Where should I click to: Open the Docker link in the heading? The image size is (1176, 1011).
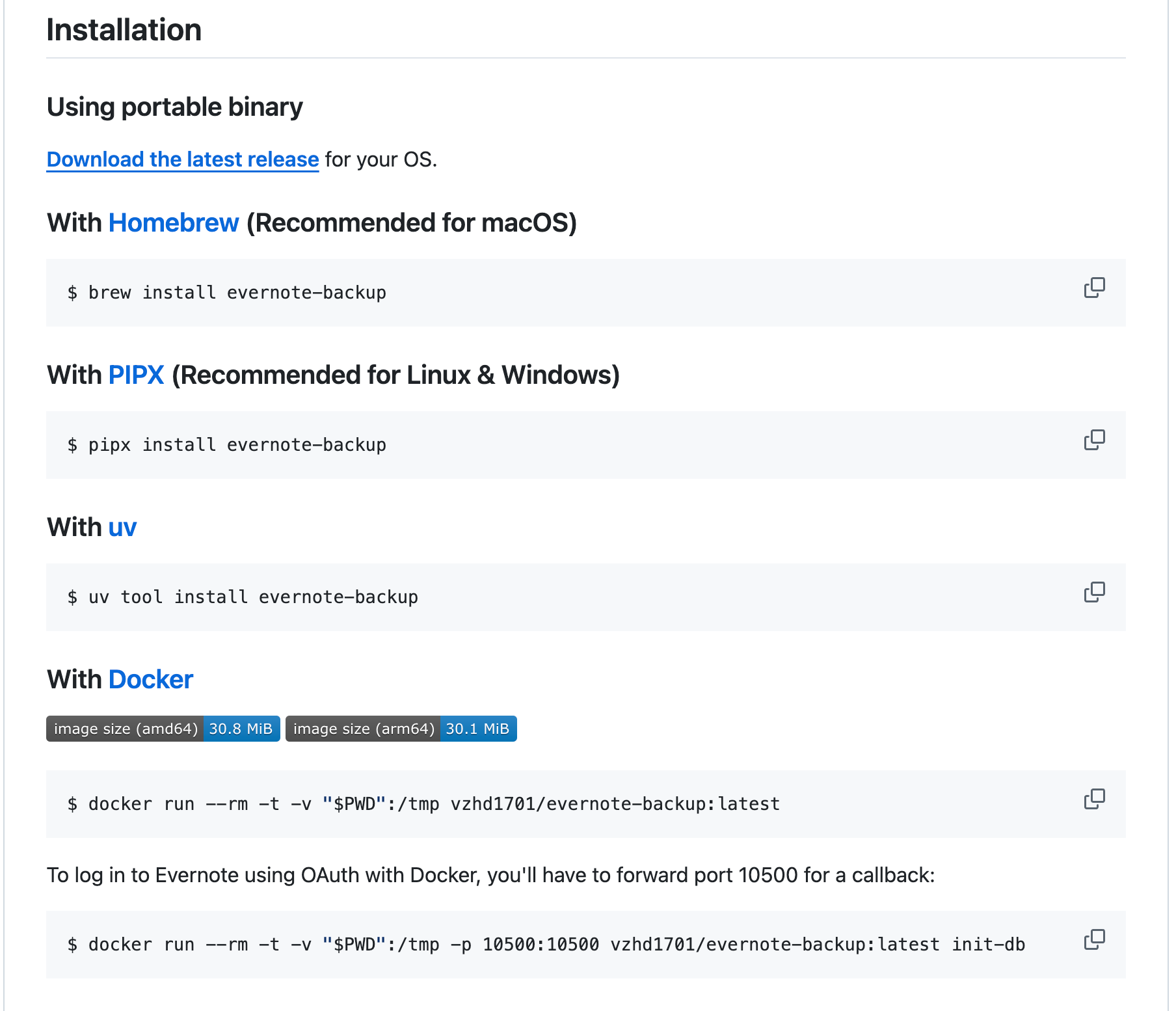(x=151, y=680)
